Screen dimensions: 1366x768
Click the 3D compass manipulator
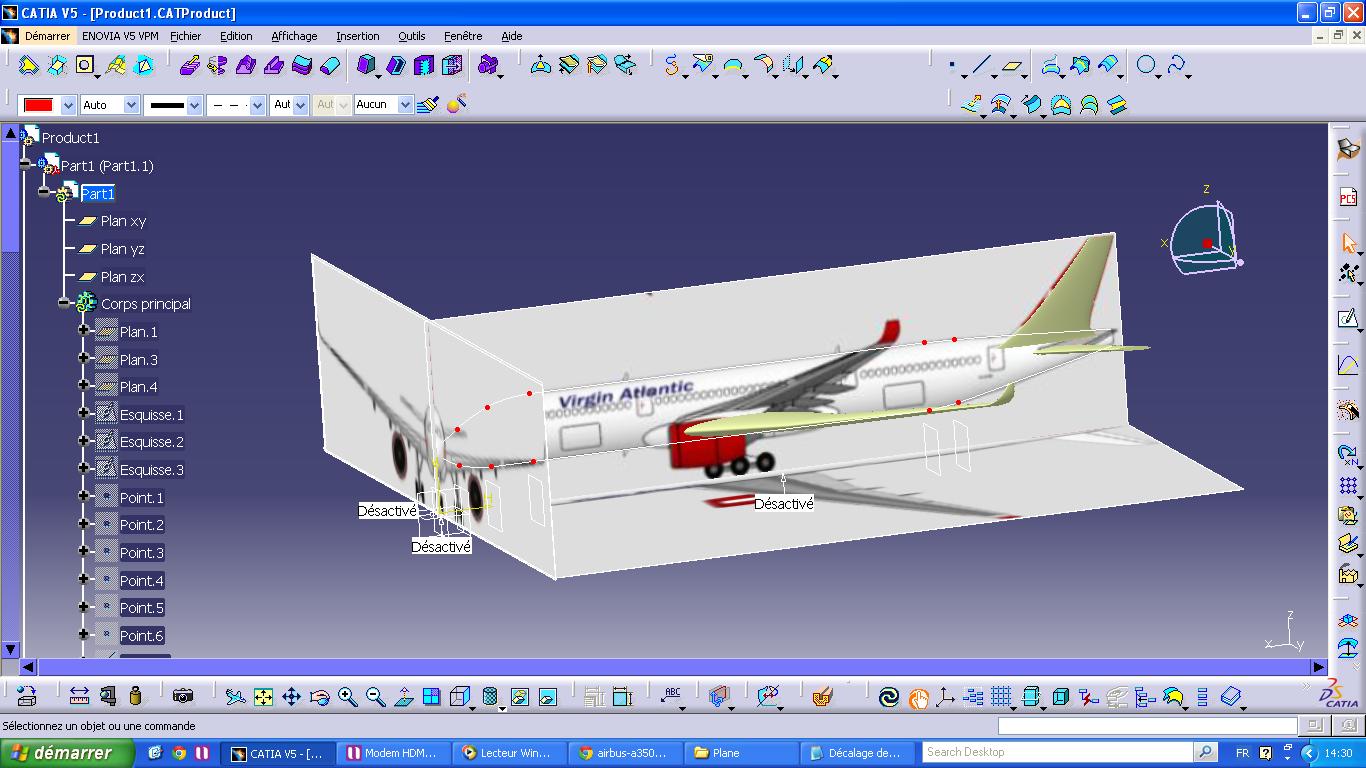(1205, 238)
